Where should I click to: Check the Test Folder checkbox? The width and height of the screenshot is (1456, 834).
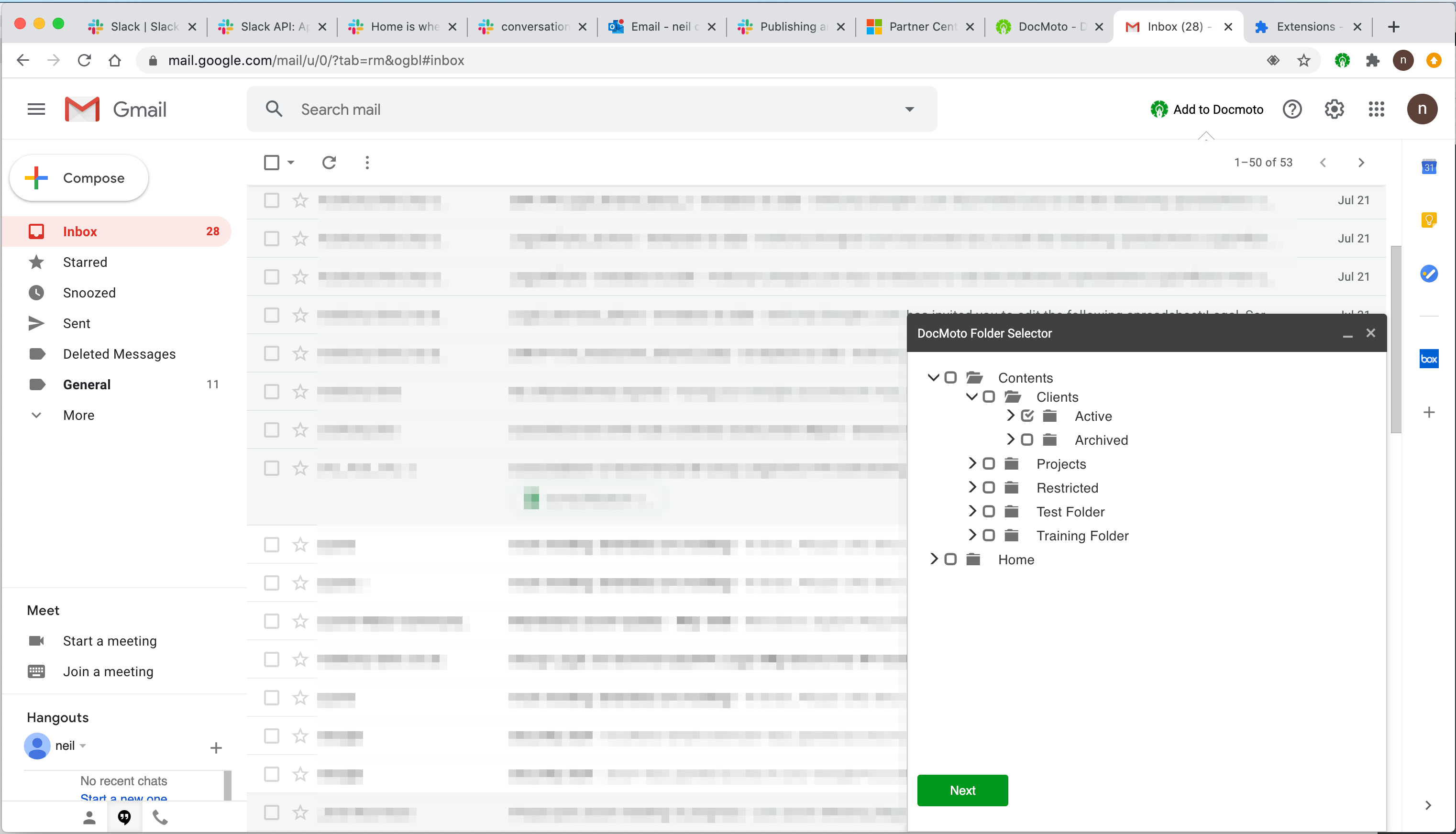click(x=989, y=512)
